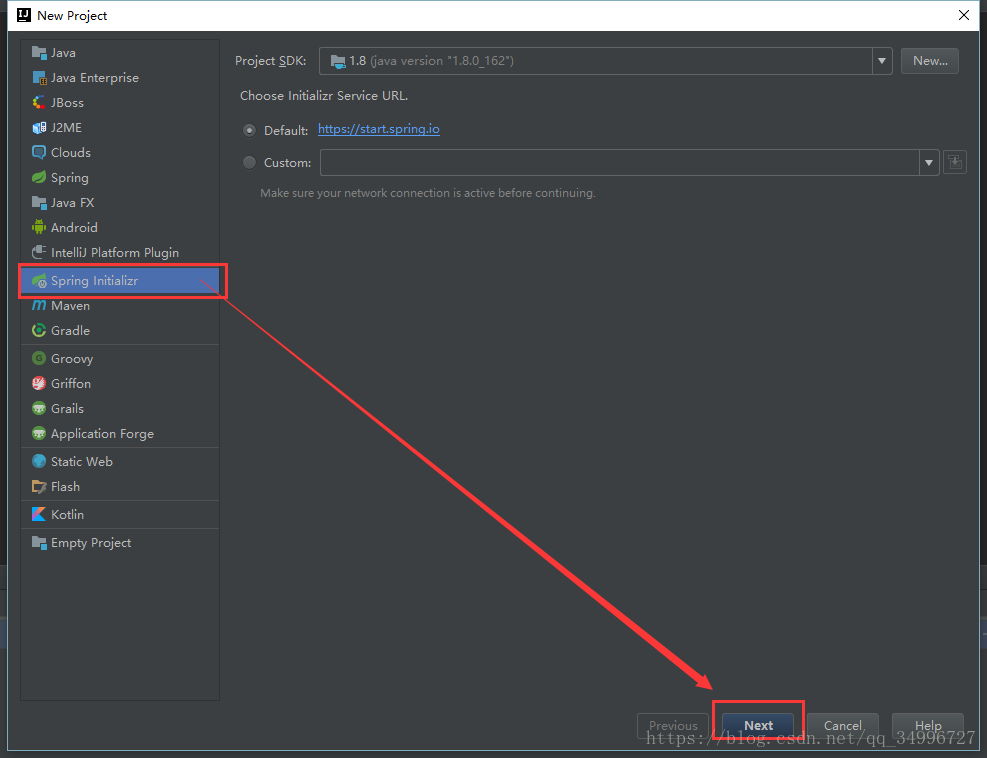The height and width of the screenshot is (758, 987).
Task: Select Spring label in list
Action: tap(70, 178)
